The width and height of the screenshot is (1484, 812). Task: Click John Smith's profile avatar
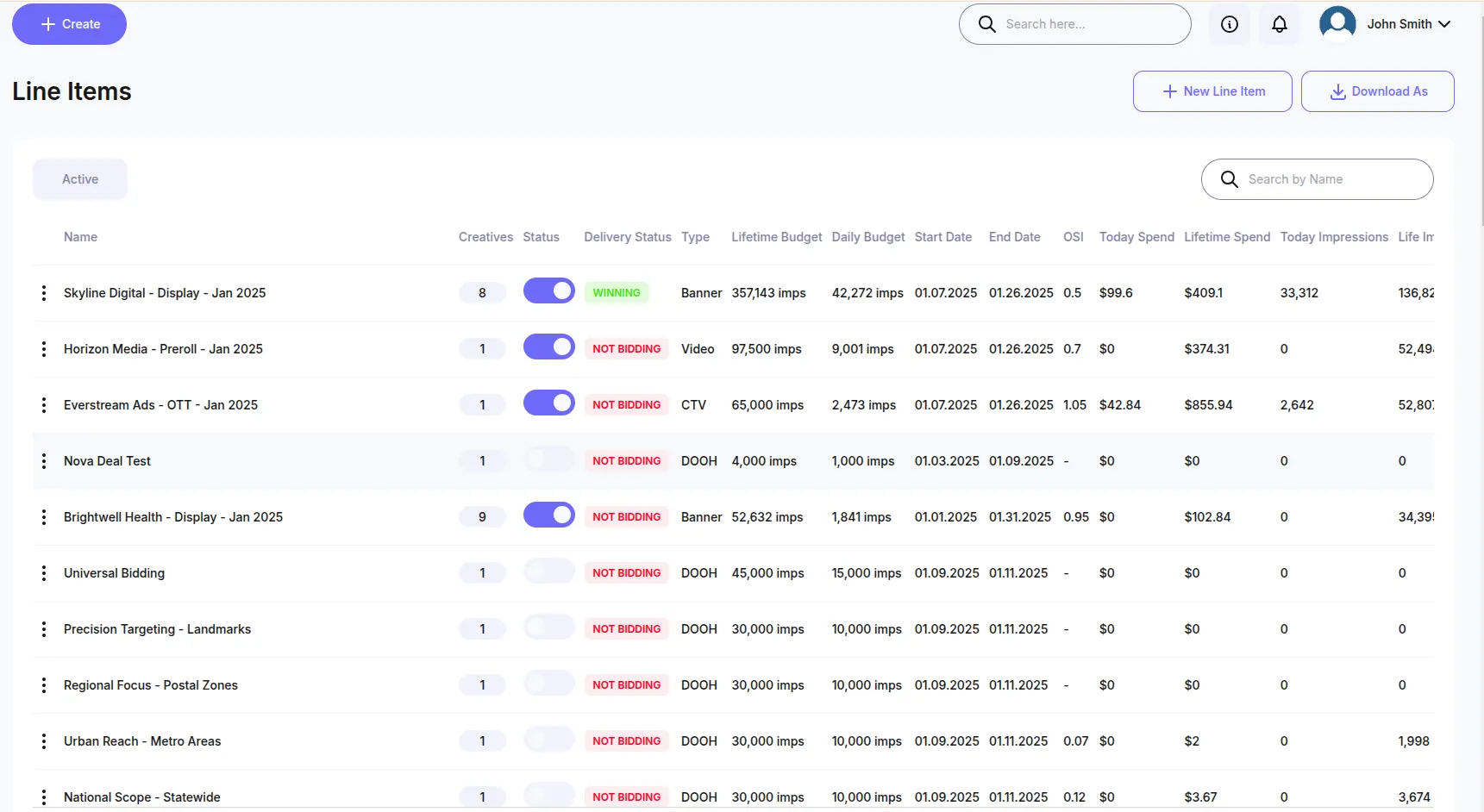[x=1337, y=23]
